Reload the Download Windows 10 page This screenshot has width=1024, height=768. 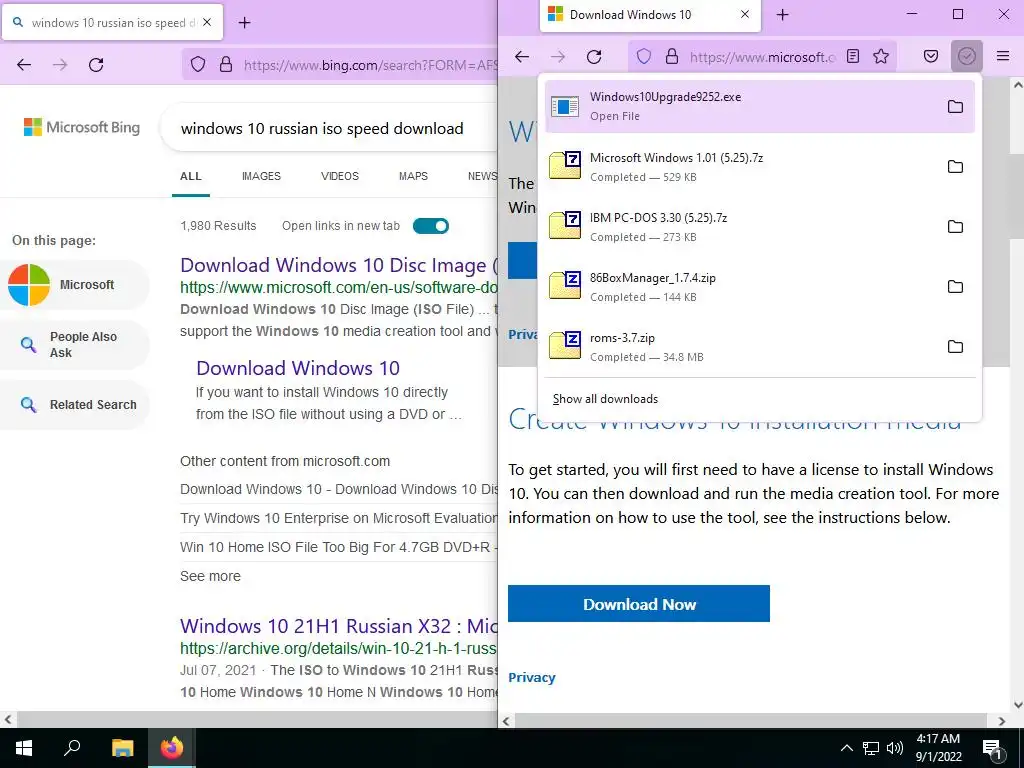point(594,57)
